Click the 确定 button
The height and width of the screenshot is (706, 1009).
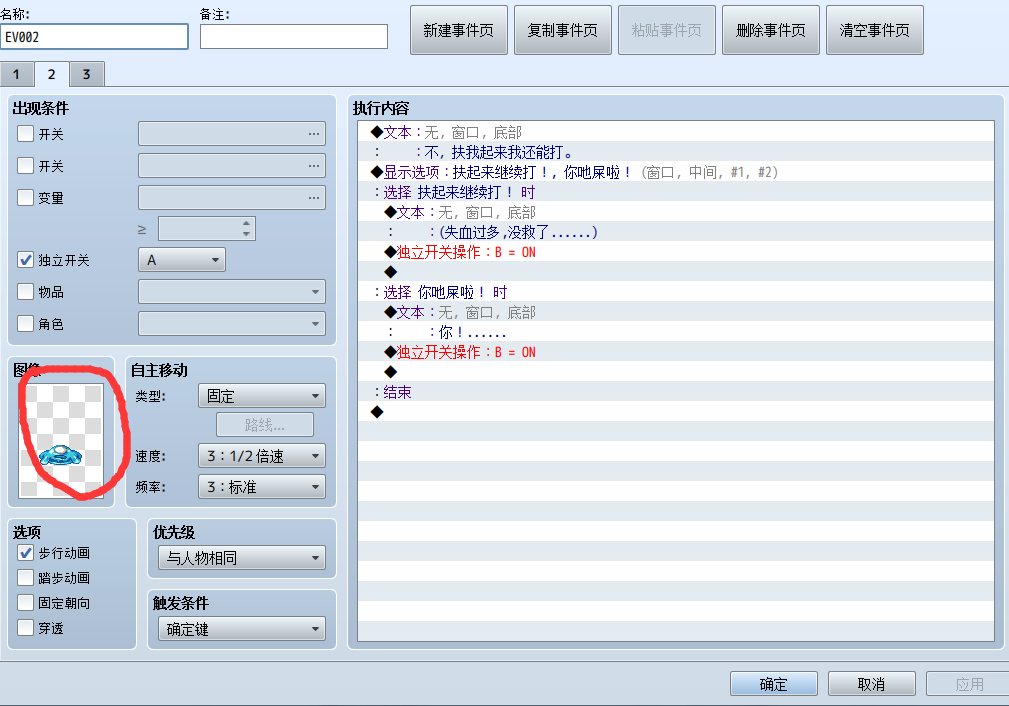[773, 684]
